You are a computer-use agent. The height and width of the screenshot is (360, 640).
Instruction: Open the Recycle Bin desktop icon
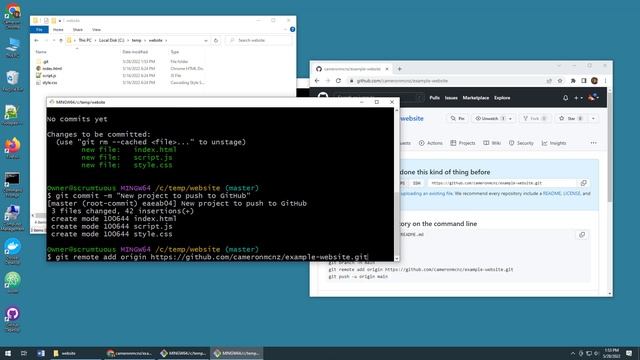[x=13, y=80]
